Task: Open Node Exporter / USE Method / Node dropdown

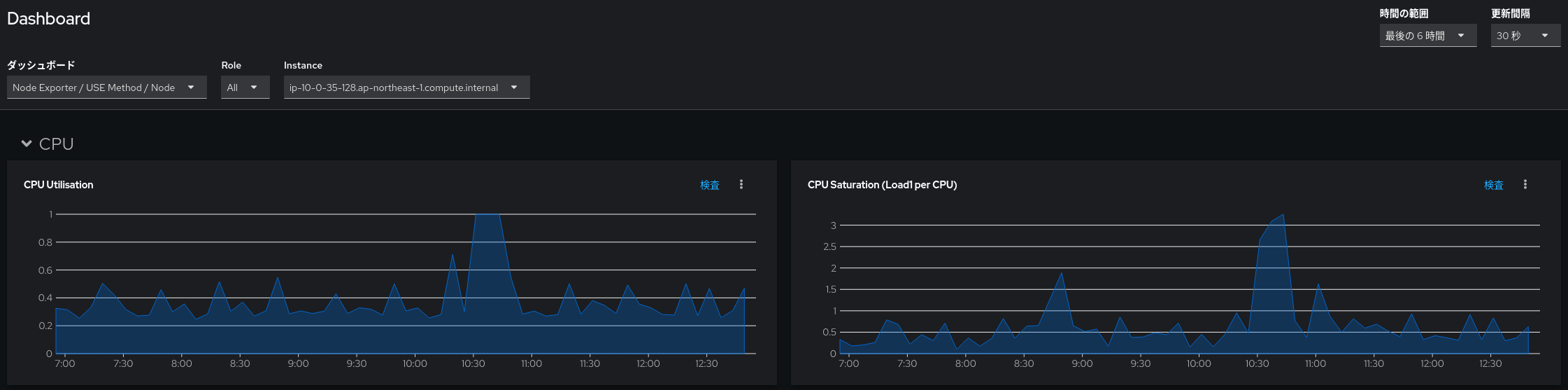Action: [107, 88]
